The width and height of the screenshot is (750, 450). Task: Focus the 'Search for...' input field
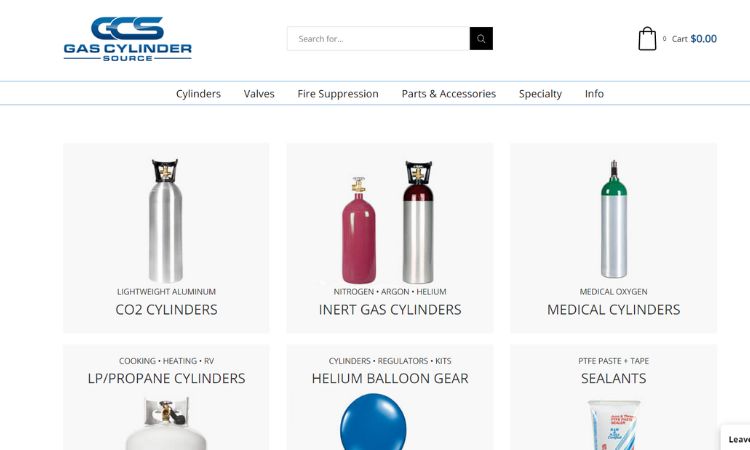pos(378,39)
